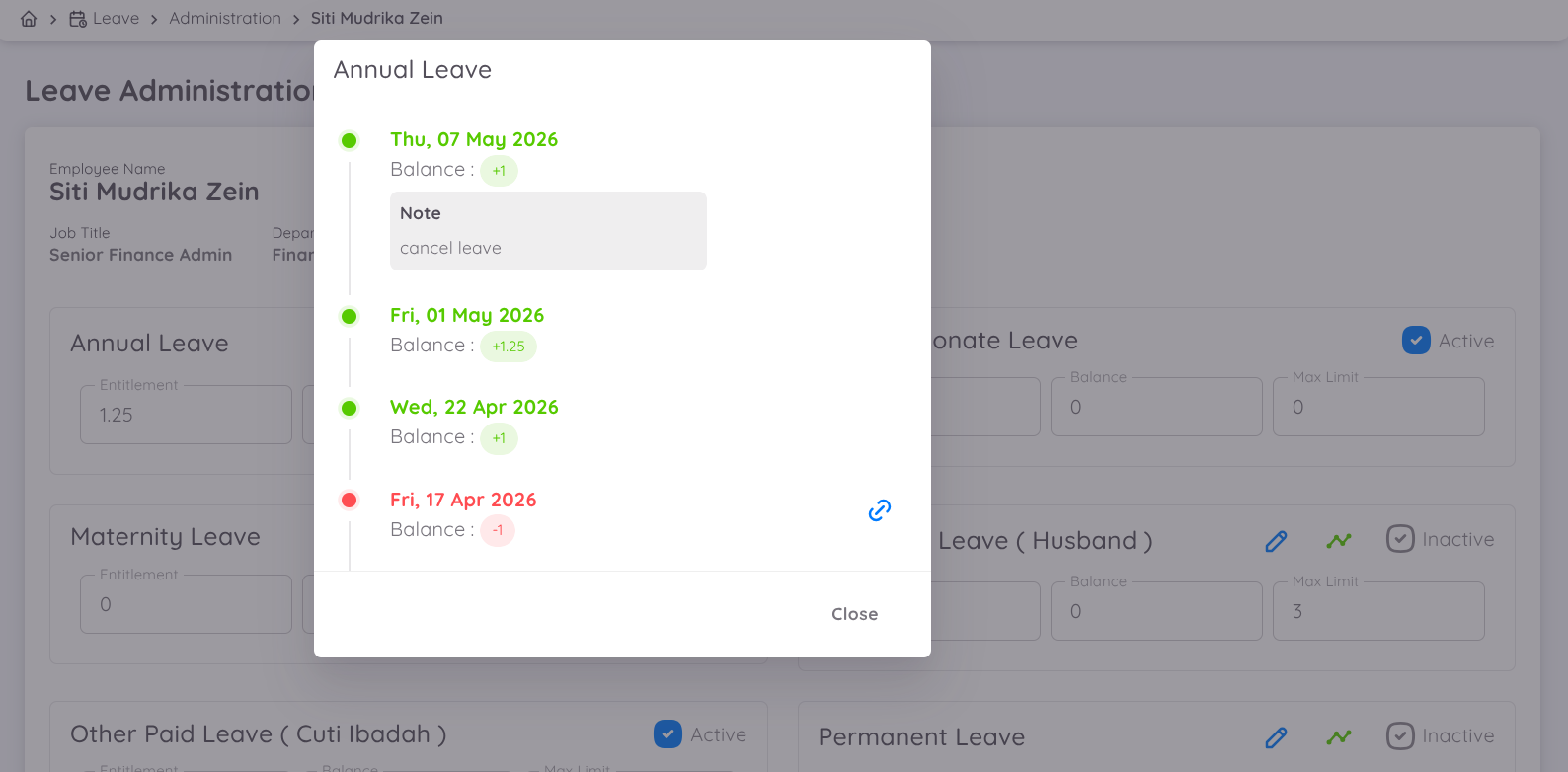This screenshot has height=772, width=1568.
Task: Click the home icon in breadcrumb
Action: (x=29, y=19)
